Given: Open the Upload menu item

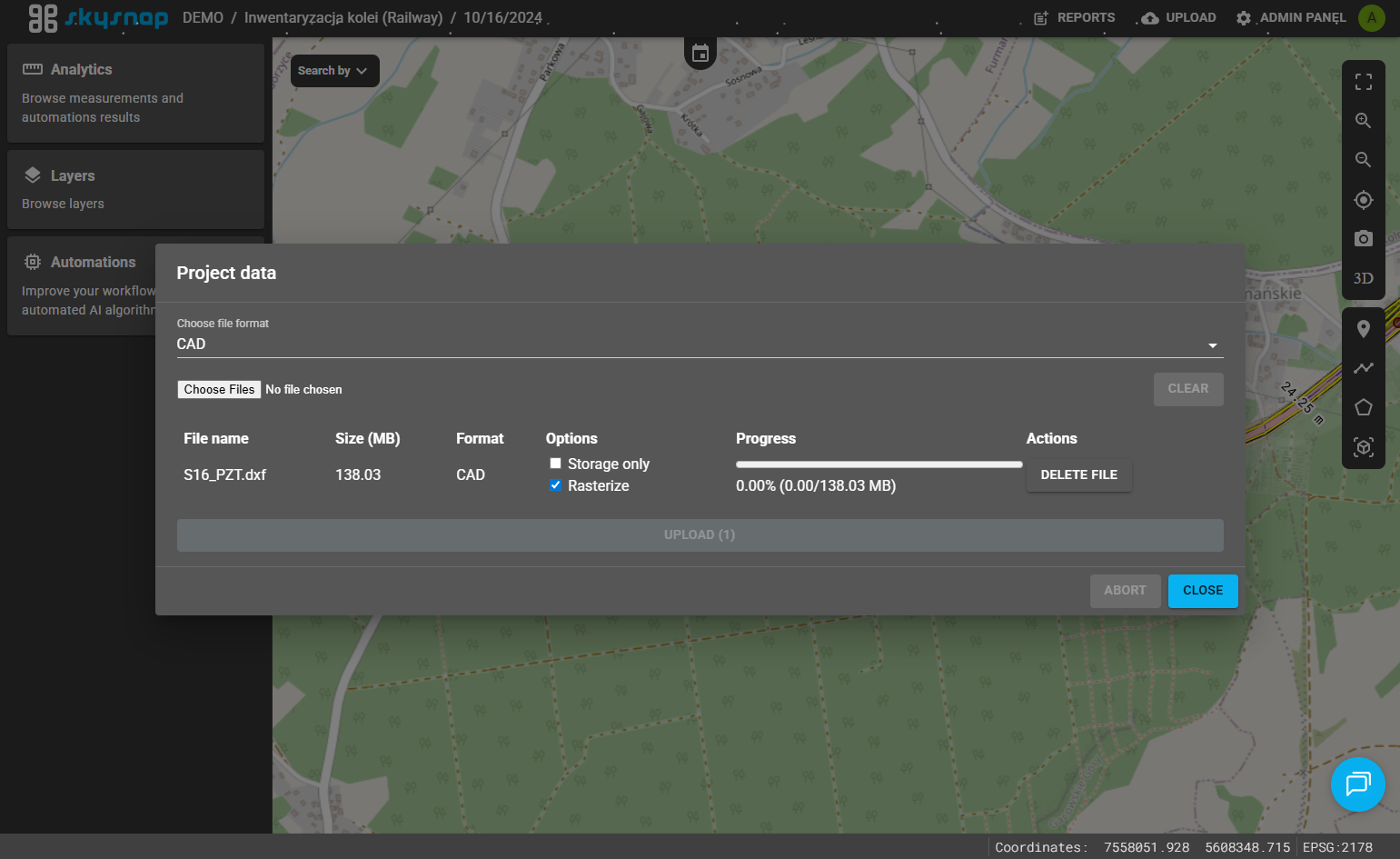Looking at the screenshot, I should (x=1178, y=18).
